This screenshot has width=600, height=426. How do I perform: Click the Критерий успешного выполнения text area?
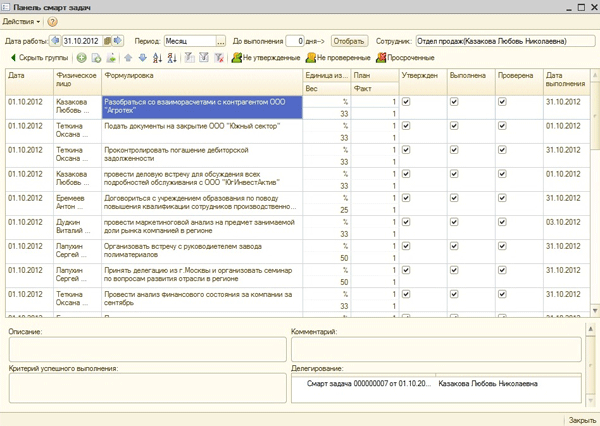[148, 388]
